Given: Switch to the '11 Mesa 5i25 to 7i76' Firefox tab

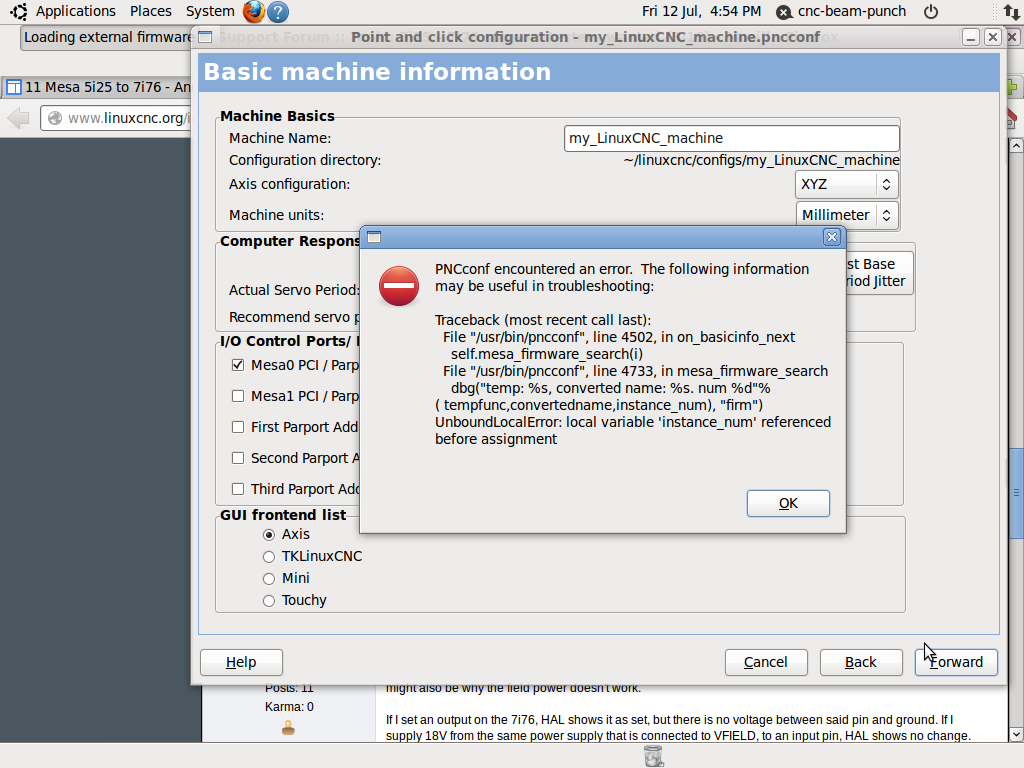Looking at the screenshot, I should point(98,87).
